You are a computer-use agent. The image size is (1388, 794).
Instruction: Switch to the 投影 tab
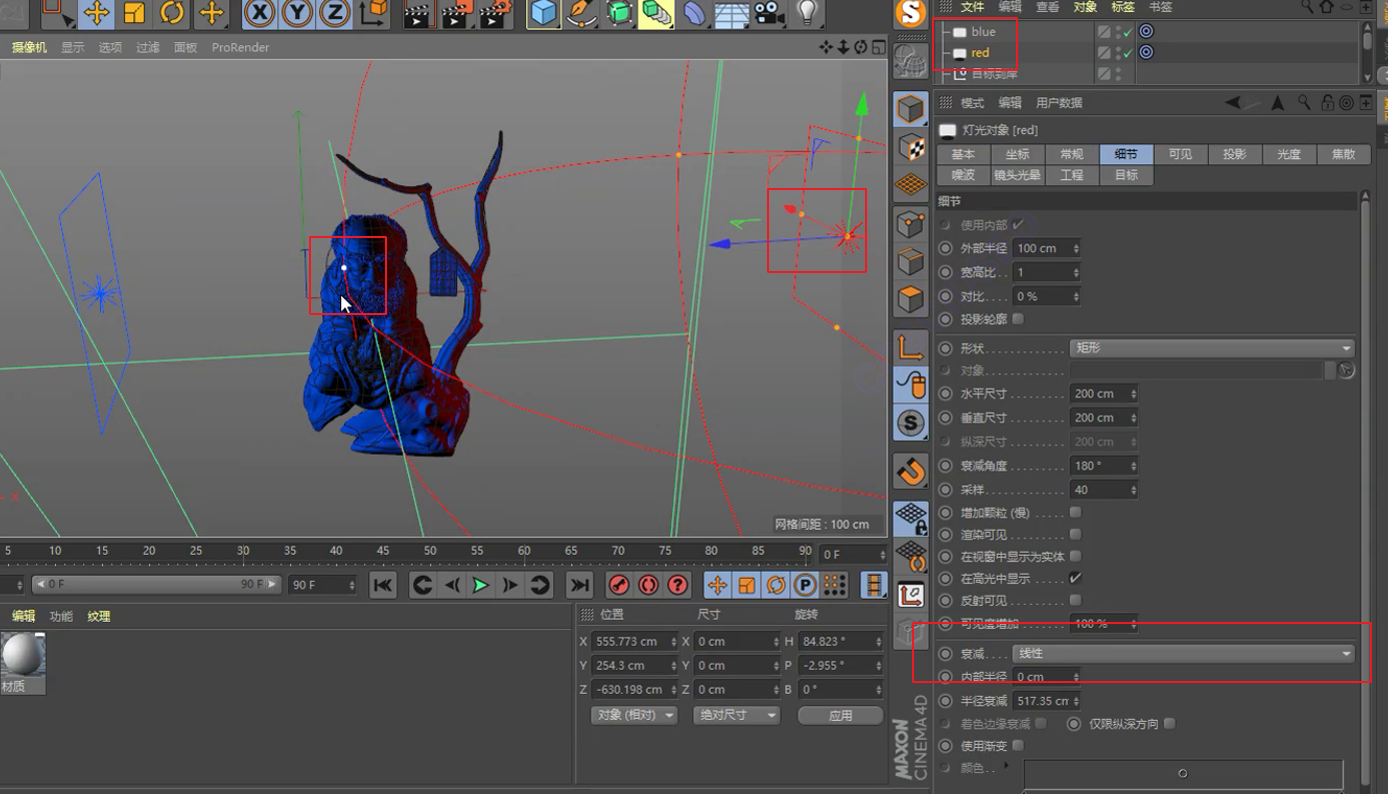click(x=1234, y=154)
